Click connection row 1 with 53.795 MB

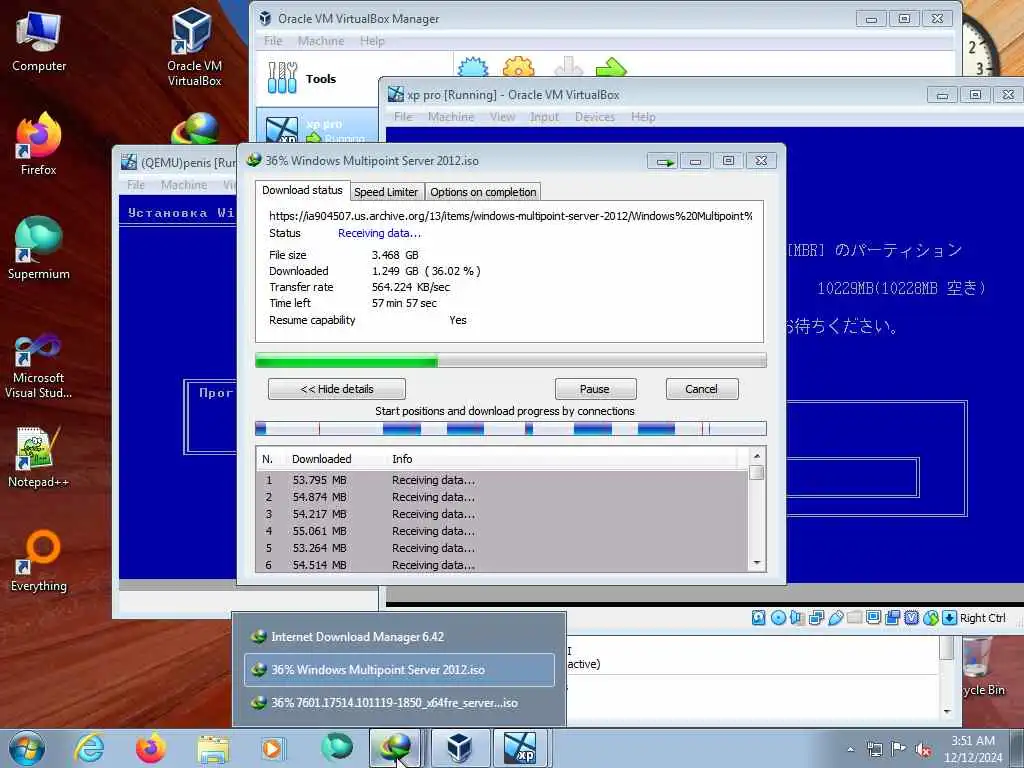[502, 480]
